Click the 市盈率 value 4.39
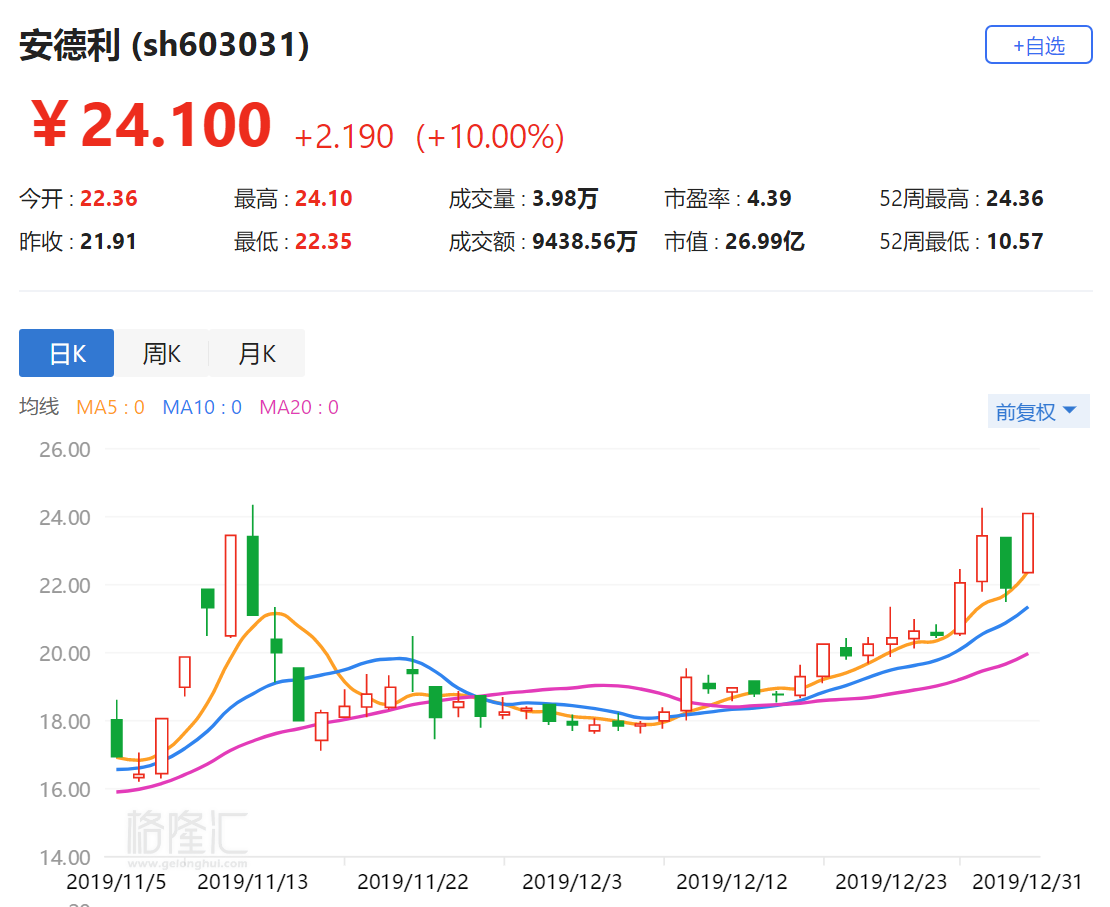The image size is (1110, 907). 769,198
